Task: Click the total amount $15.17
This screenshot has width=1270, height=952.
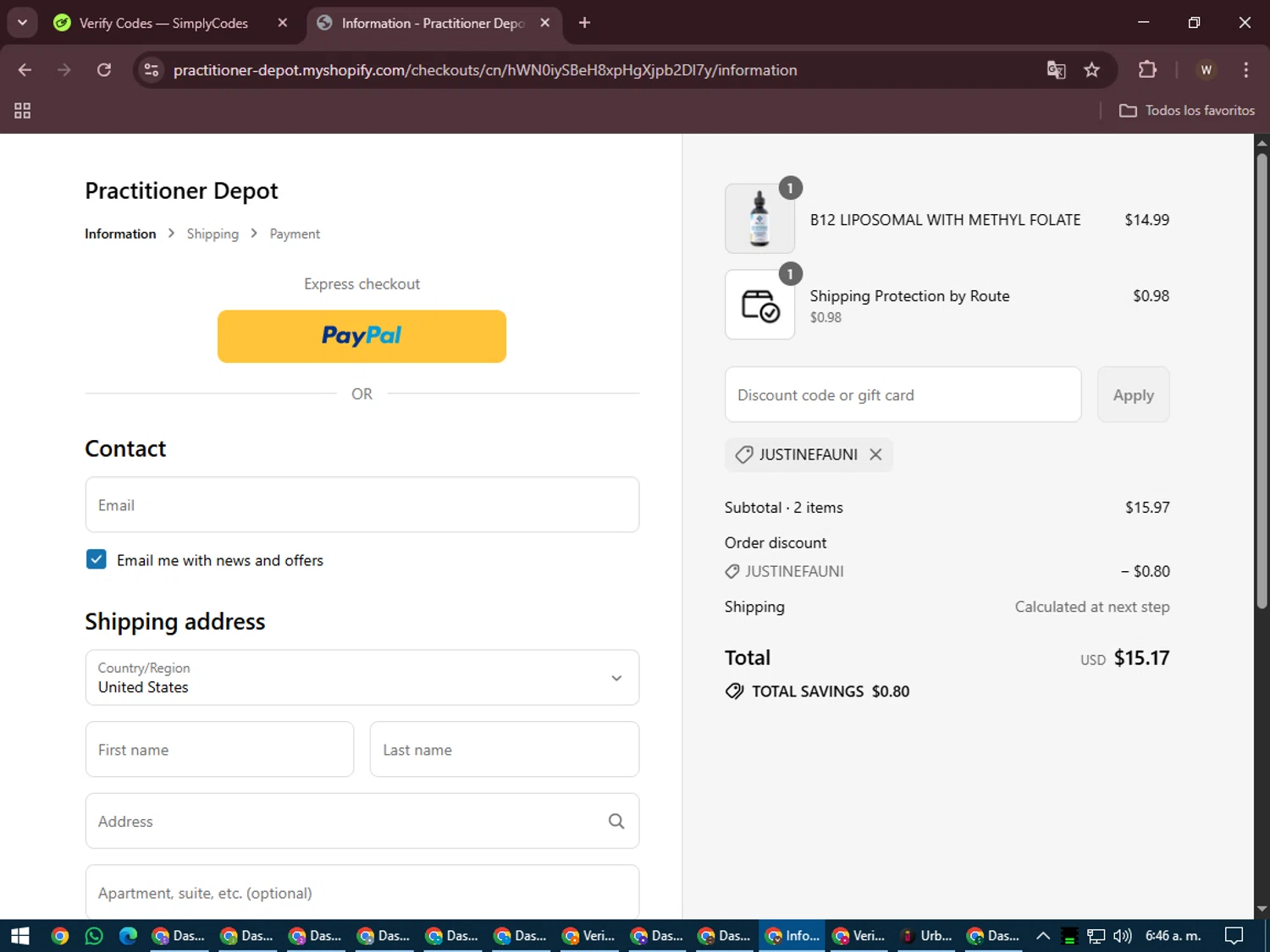Action: coord(1141,658)
